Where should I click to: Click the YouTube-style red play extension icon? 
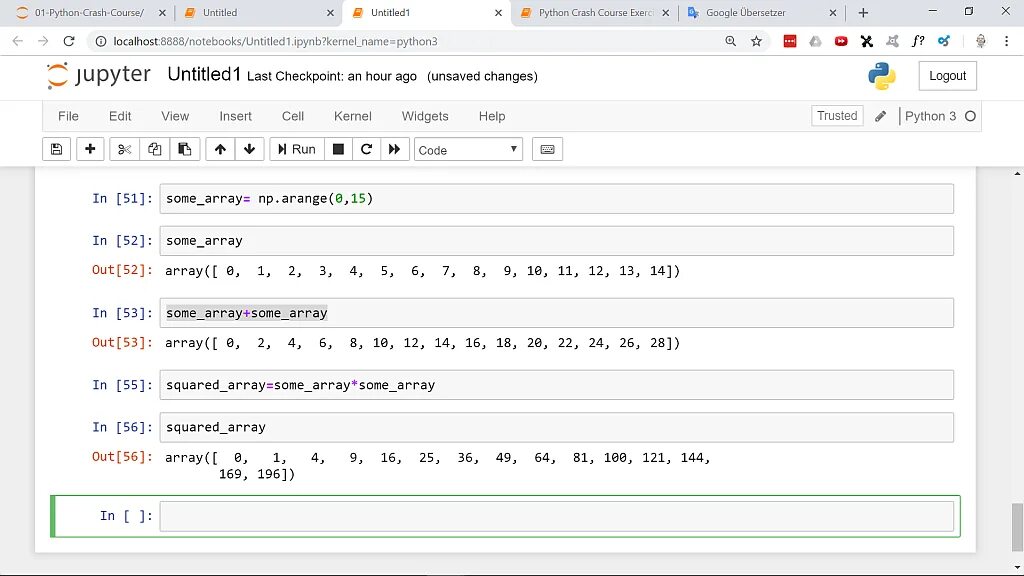pos(841,41)
